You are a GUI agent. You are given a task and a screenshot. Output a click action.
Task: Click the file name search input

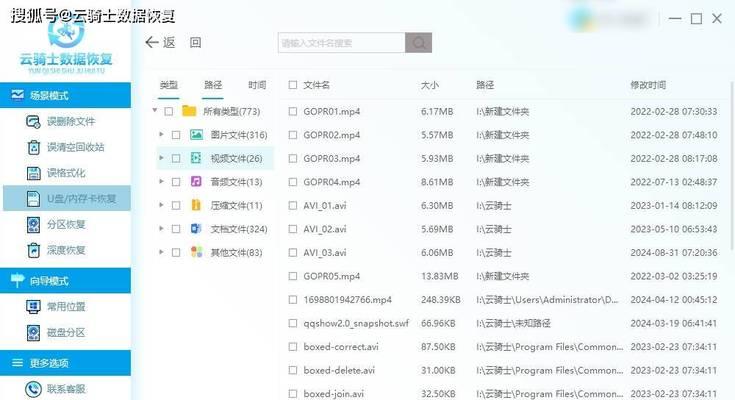tap(341, 43)
